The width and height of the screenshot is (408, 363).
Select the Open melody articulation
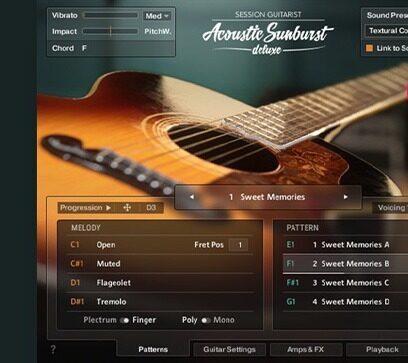coord(106,245)
